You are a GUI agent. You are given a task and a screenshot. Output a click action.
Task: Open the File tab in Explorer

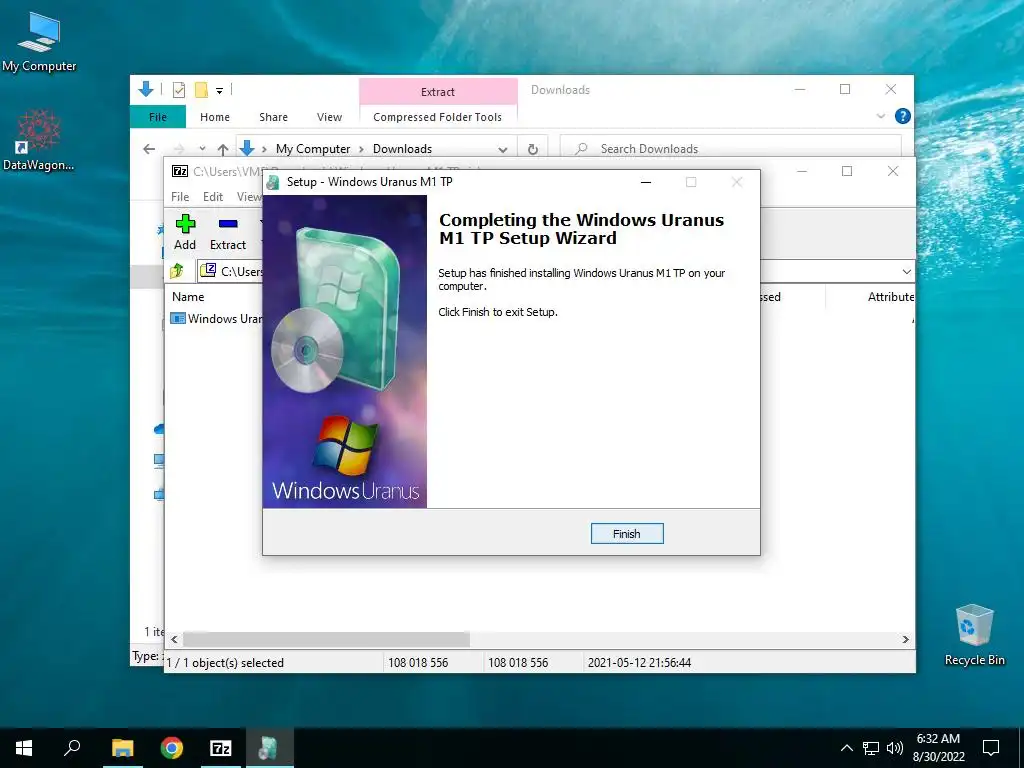point(157,117)
